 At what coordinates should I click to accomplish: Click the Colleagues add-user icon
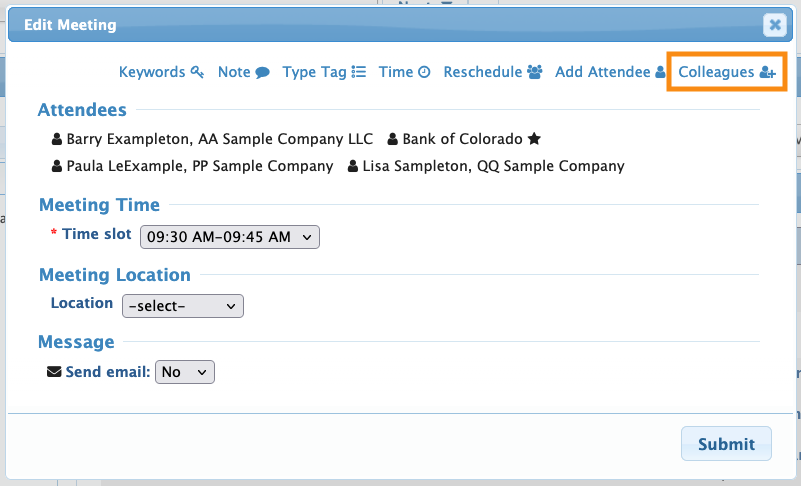pyautogui.click(x=767, y=72)
